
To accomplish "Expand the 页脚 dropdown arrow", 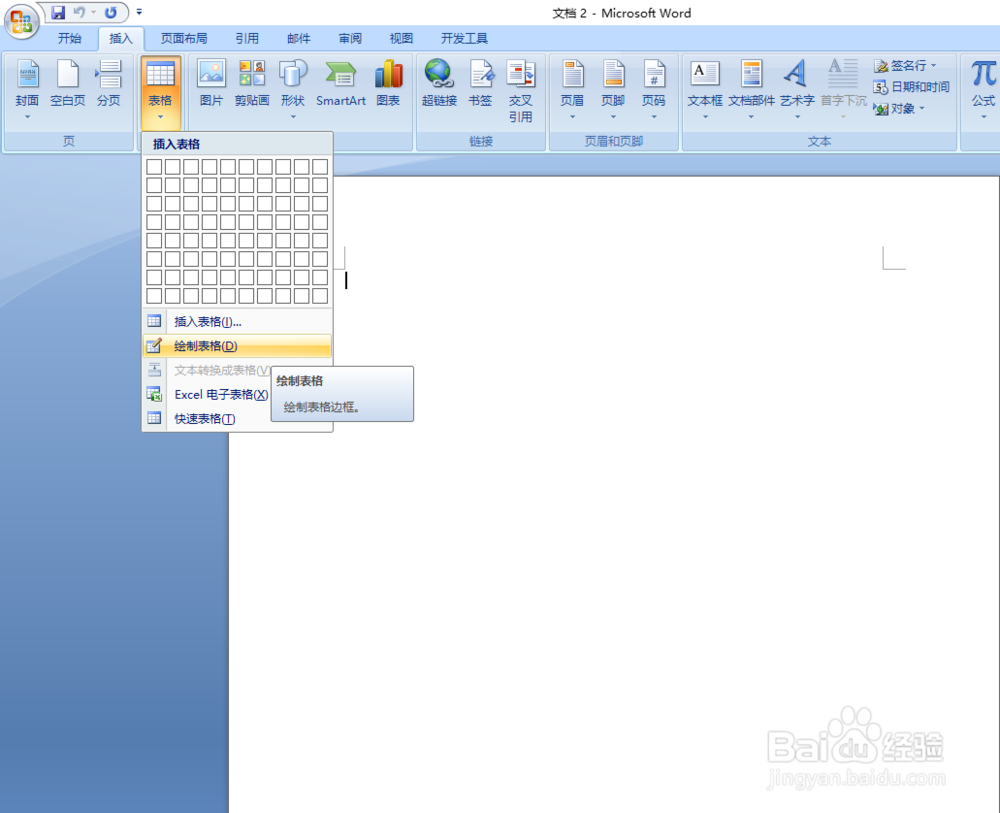I will tap(613, 117).
